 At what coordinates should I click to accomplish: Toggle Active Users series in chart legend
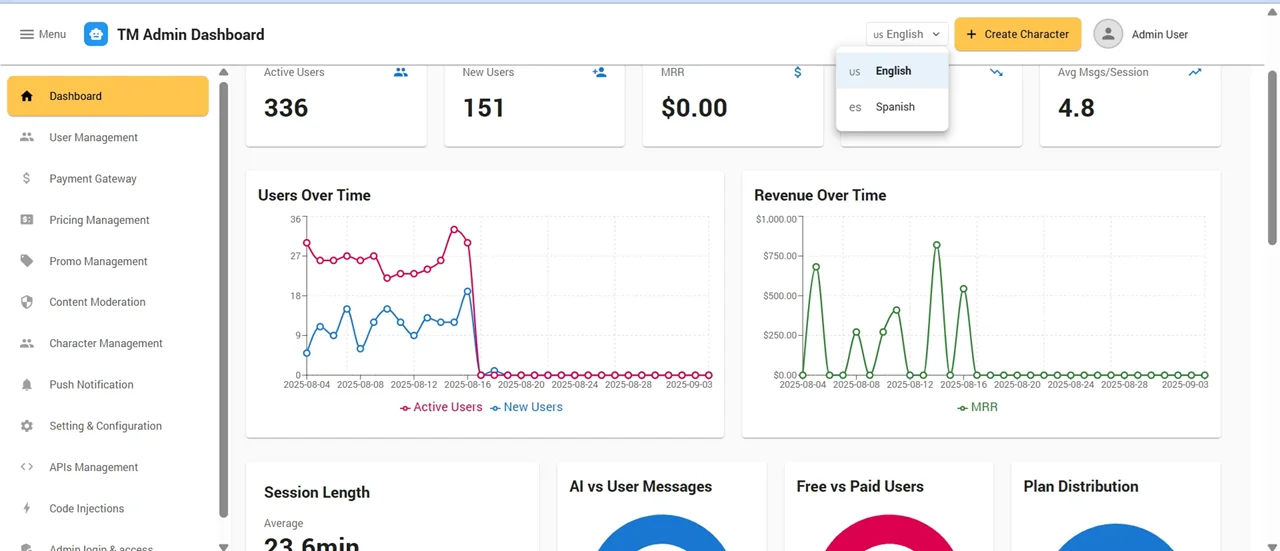click(441, 408)
